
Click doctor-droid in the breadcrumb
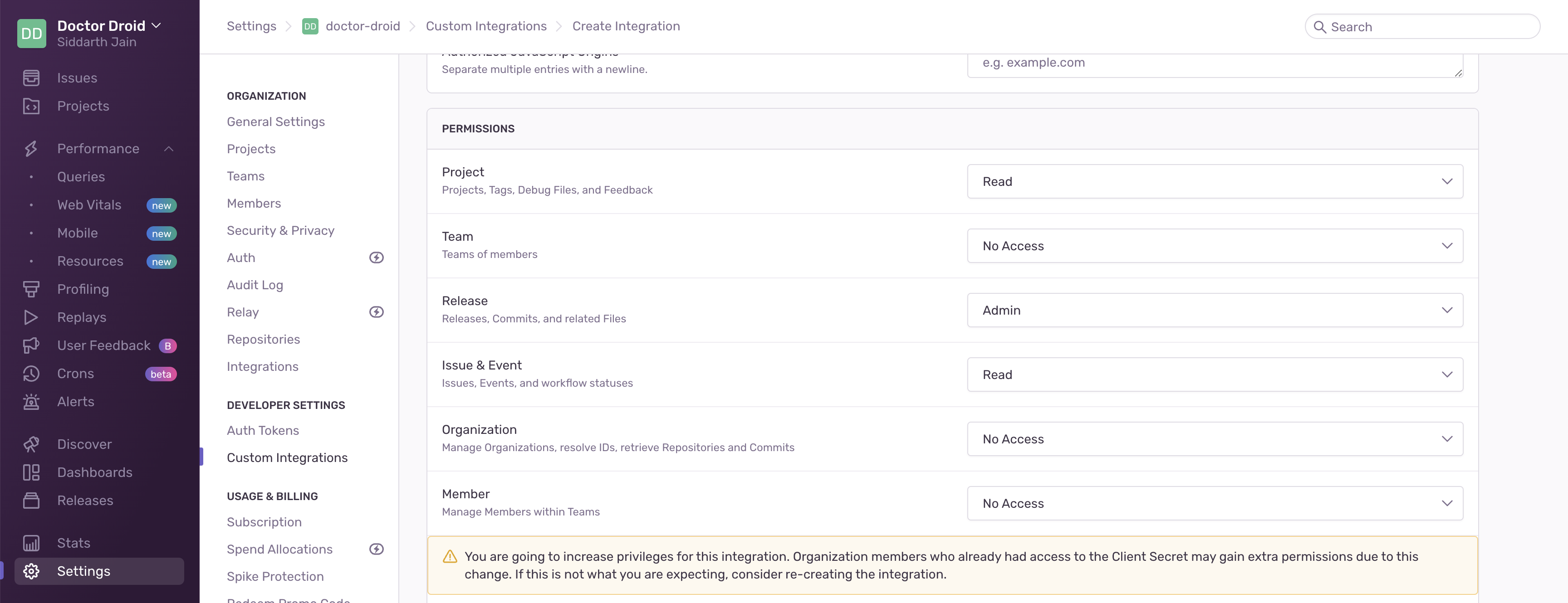tap(363, 26)
